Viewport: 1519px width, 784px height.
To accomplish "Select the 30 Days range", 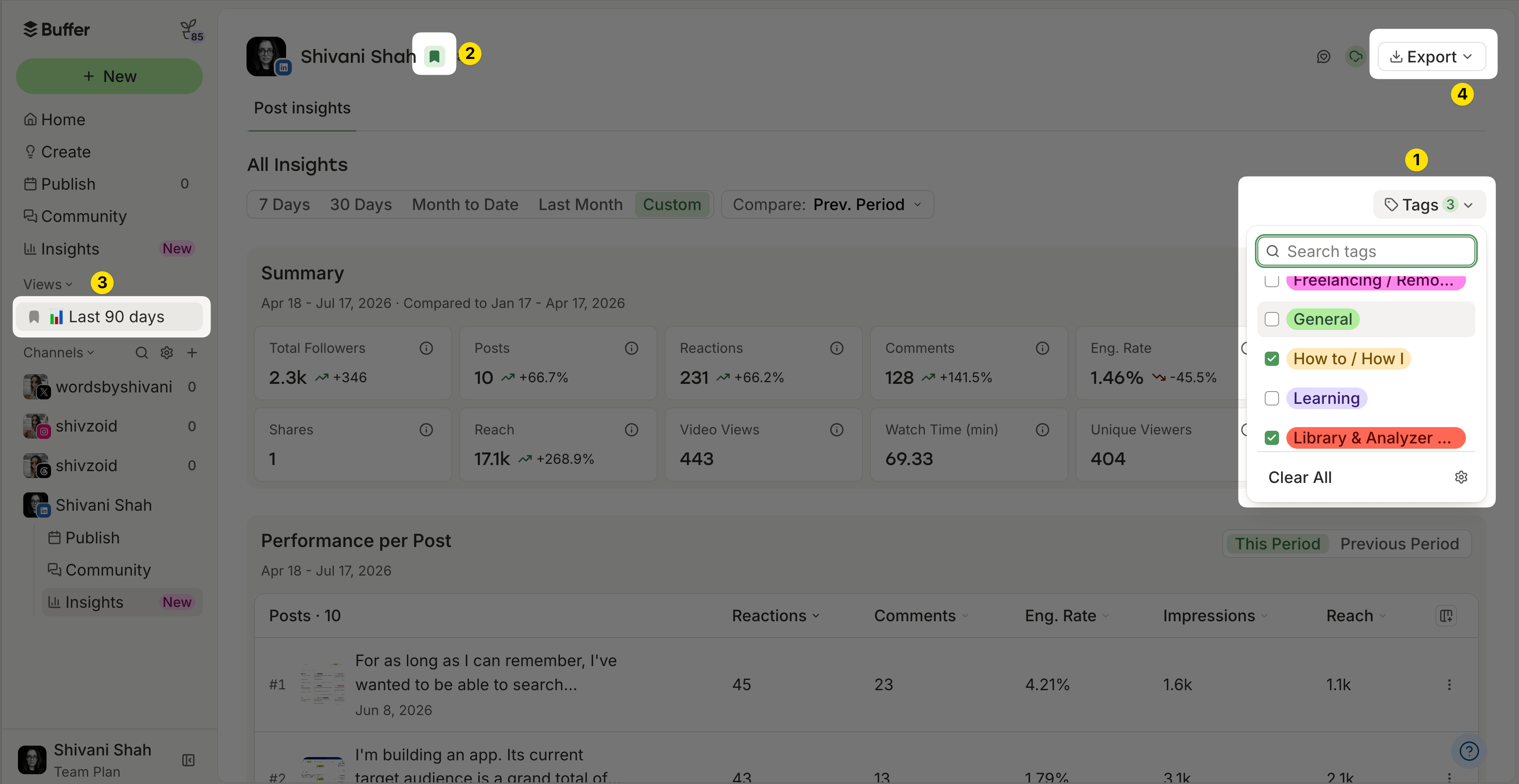I will (360, 204).
